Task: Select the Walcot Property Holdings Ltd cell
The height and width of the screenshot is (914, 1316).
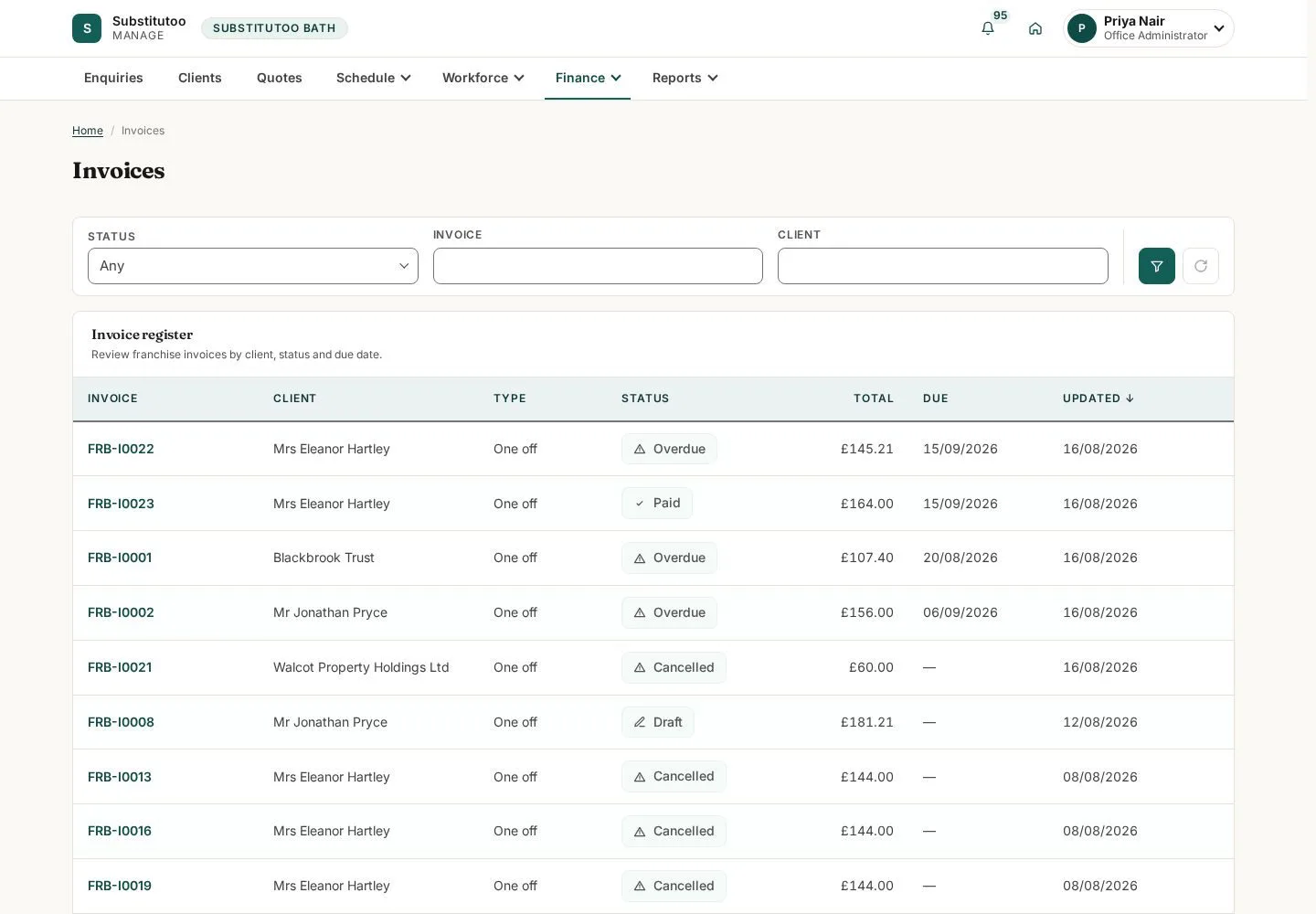Action: point(361,667)
